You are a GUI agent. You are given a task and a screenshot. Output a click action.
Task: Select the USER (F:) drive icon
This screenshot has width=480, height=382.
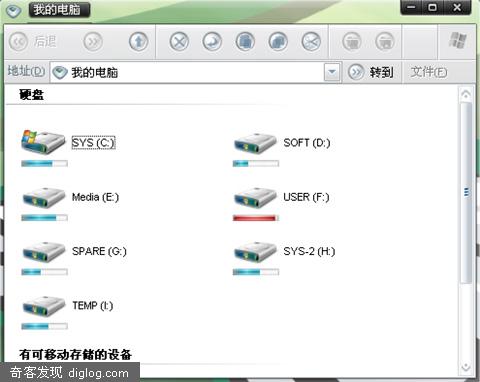point(255,197)
